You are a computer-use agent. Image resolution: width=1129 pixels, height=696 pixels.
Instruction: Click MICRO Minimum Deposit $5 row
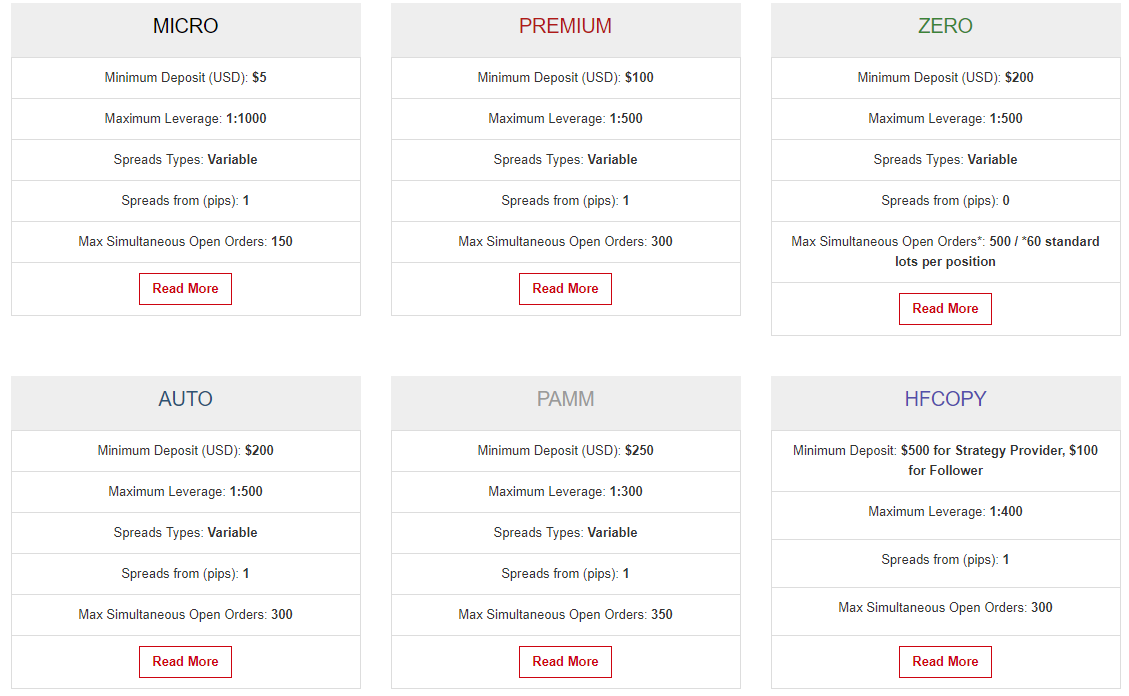click(x=186, y=78)
